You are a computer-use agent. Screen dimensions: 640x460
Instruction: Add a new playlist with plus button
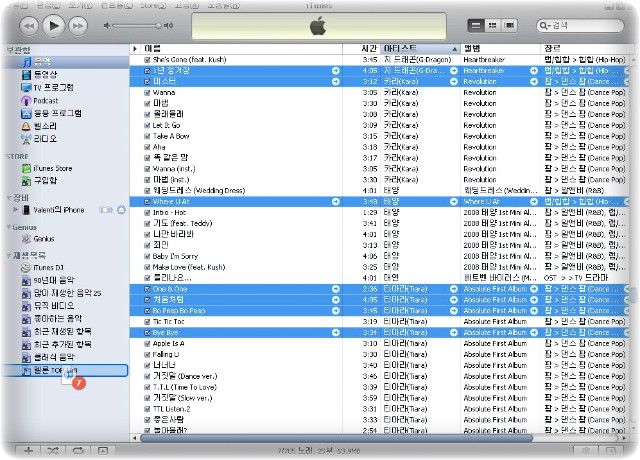[x=29, y=451]
